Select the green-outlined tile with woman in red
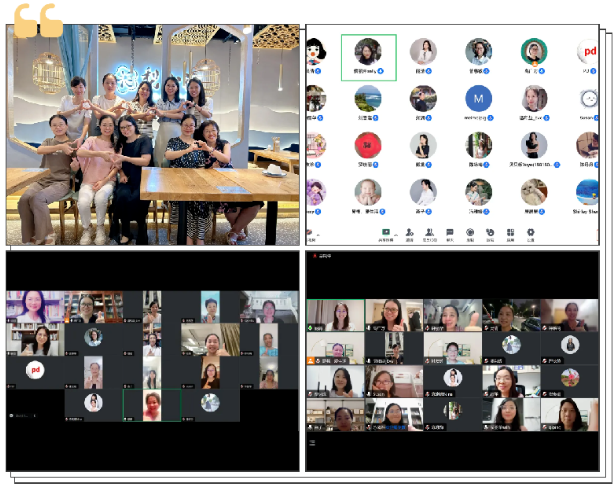Screen dimensions: 614x485 point(152,405)
